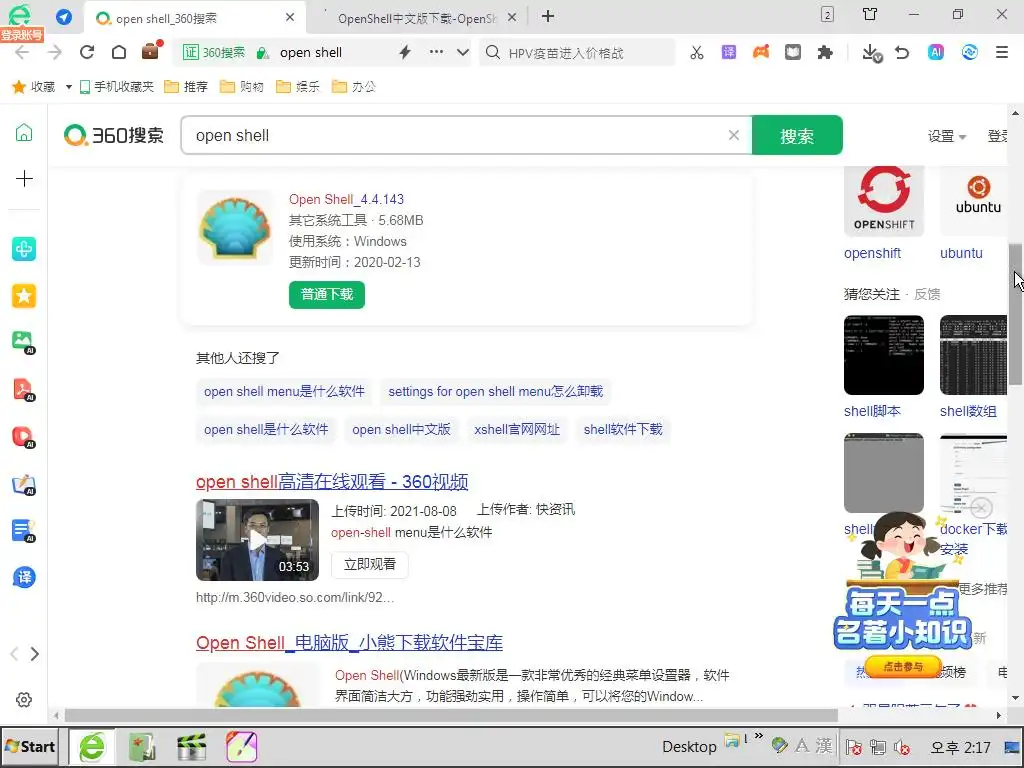1024x768 pixels.
Task: Click suggestion xshell官网网址
Action: point(517,430)
